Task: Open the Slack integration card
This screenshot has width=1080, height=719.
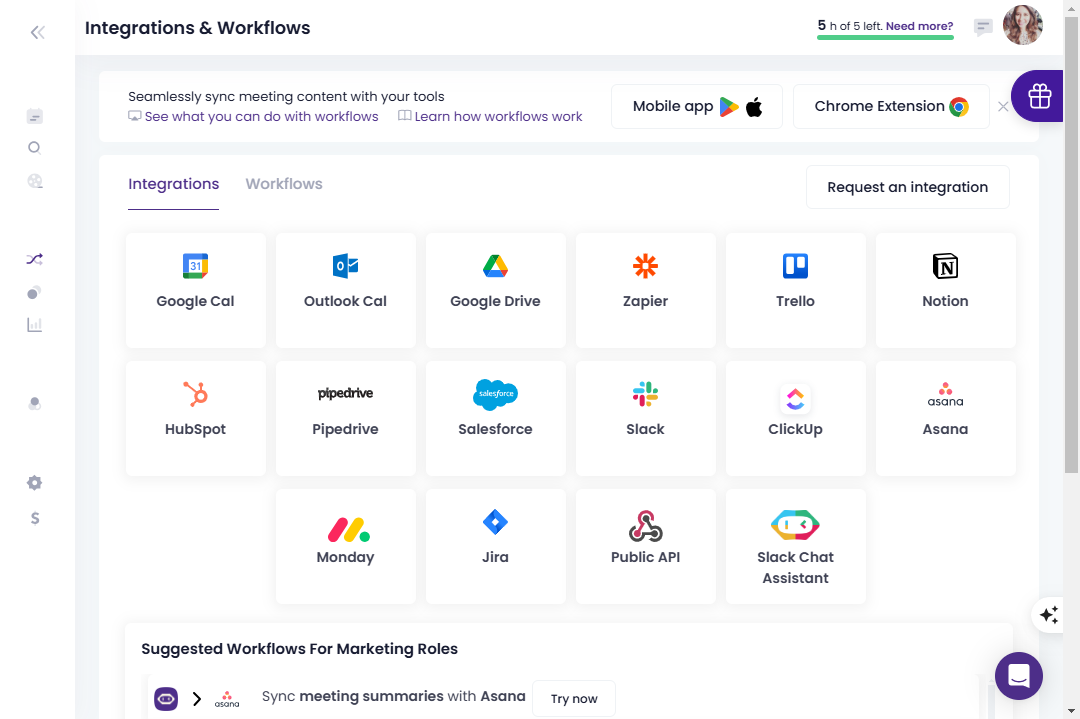Action: coord(646,418)
